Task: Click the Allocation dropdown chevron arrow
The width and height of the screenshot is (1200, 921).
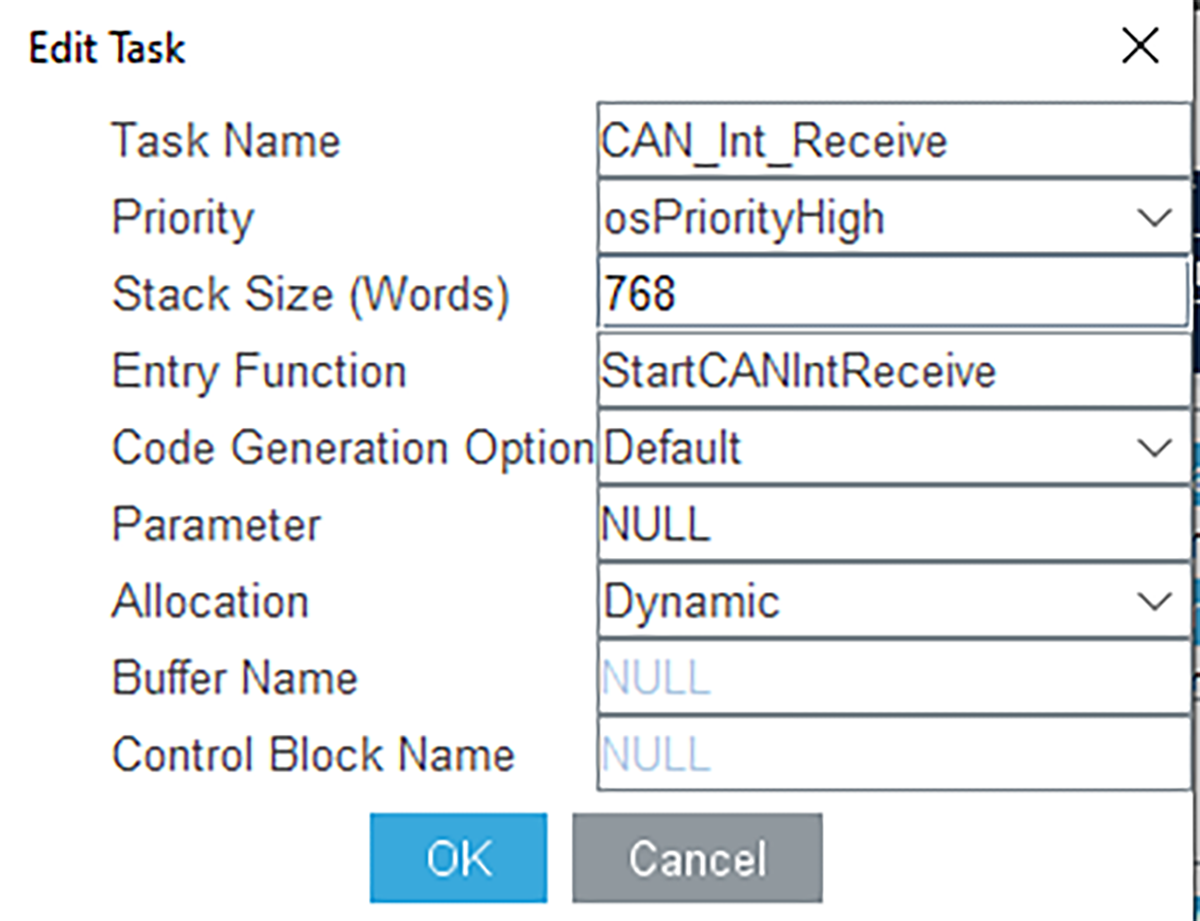Action: [1155, 601]
